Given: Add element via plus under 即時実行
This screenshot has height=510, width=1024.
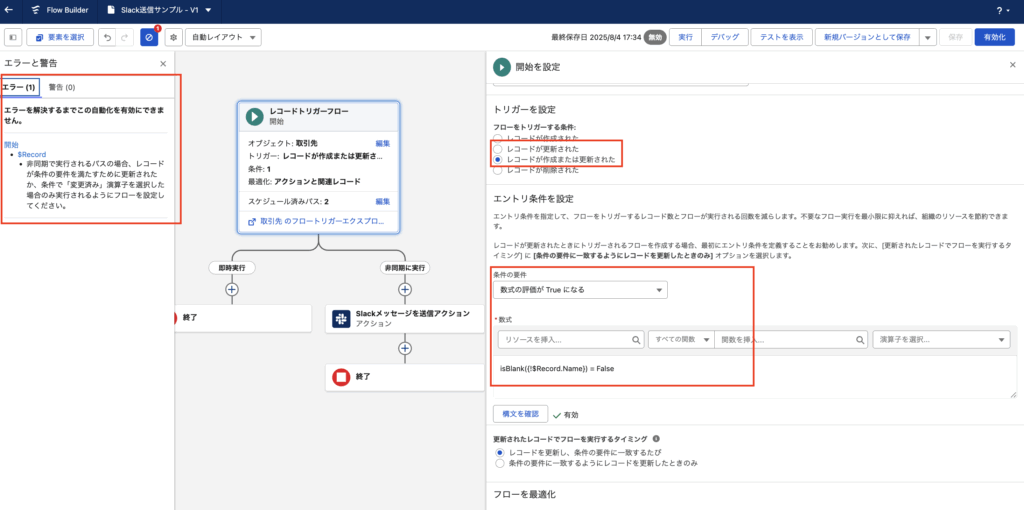Looking at the screenshot, I should [x=232, y=289].
